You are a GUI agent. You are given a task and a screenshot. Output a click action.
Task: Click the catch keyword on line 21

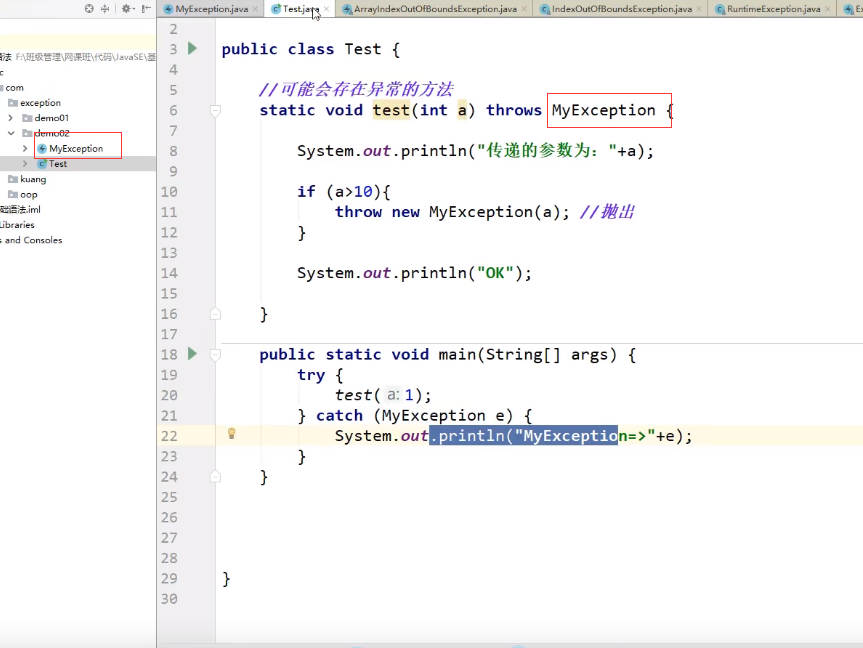[339, 416]
